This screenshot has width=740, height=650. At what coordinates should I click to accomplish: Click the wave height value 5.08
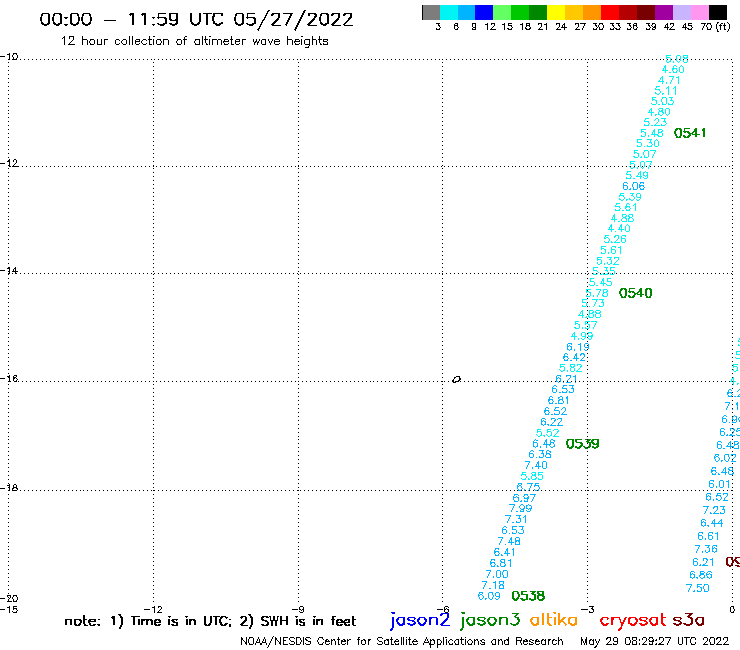(677, 59)
